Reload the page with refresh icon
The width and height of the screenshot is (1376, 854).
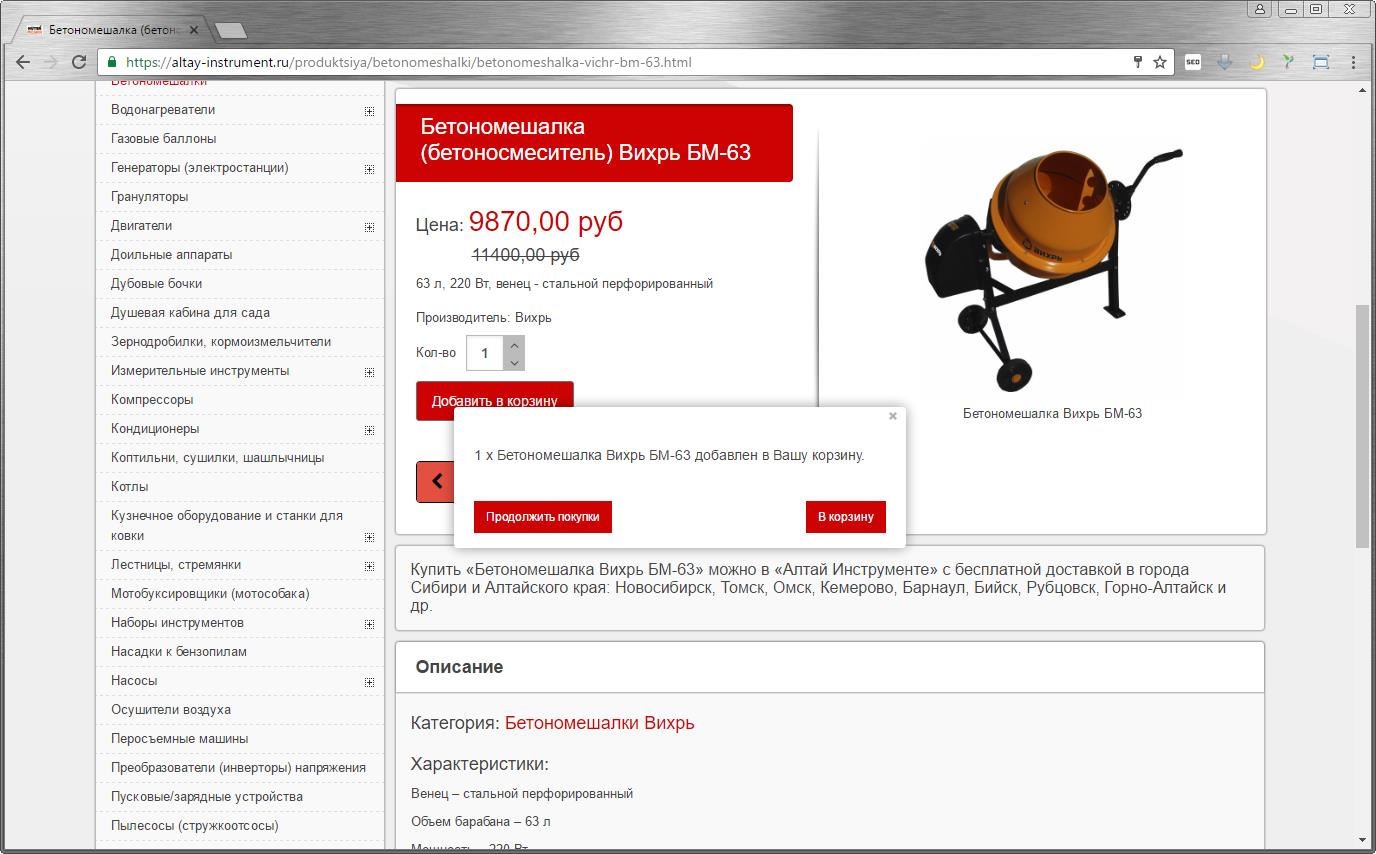coord(79,62)
